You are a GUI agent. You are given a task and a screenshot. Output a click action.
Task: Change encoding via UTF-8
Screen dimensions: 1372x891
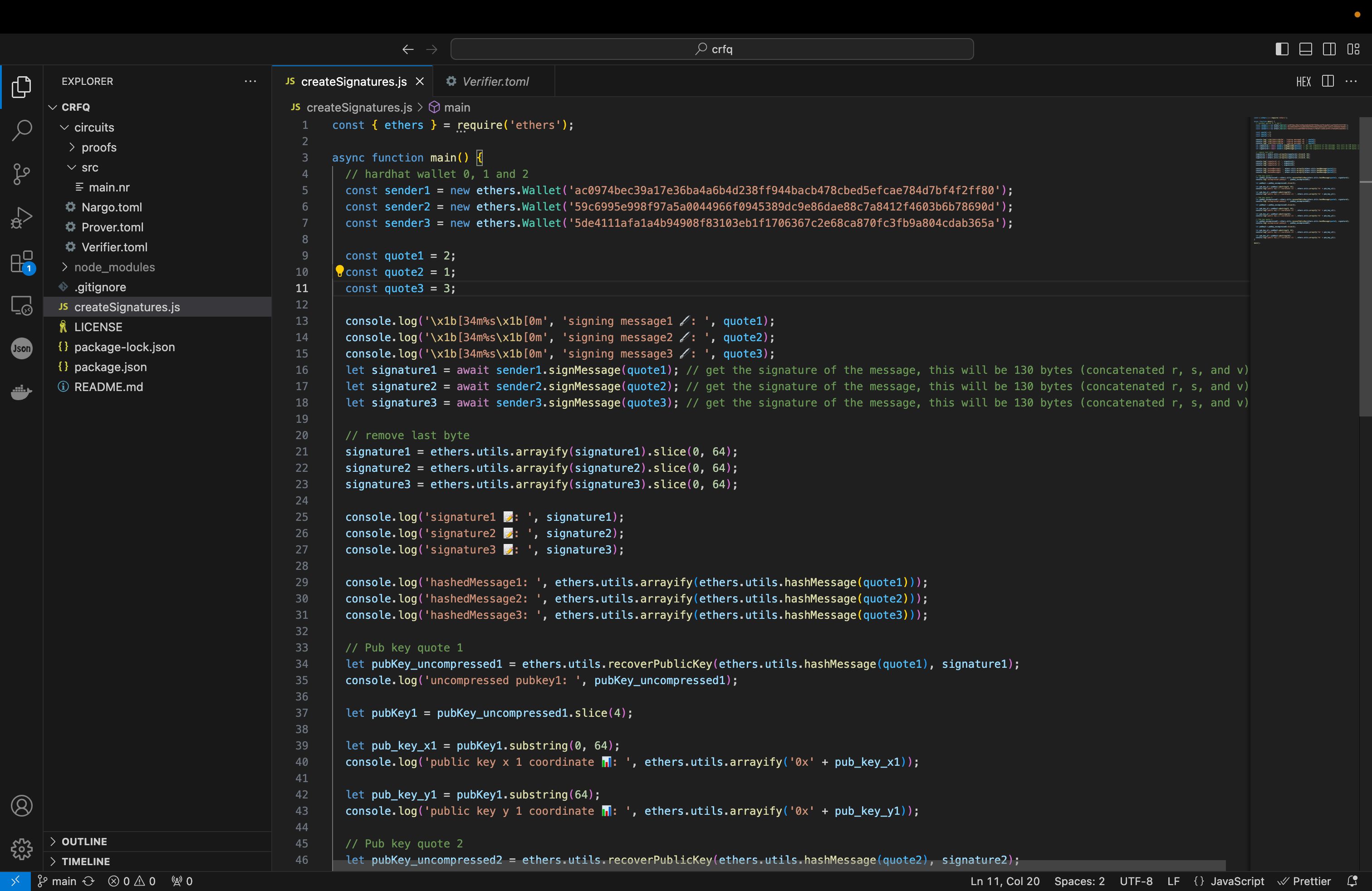pos(1136,881)
